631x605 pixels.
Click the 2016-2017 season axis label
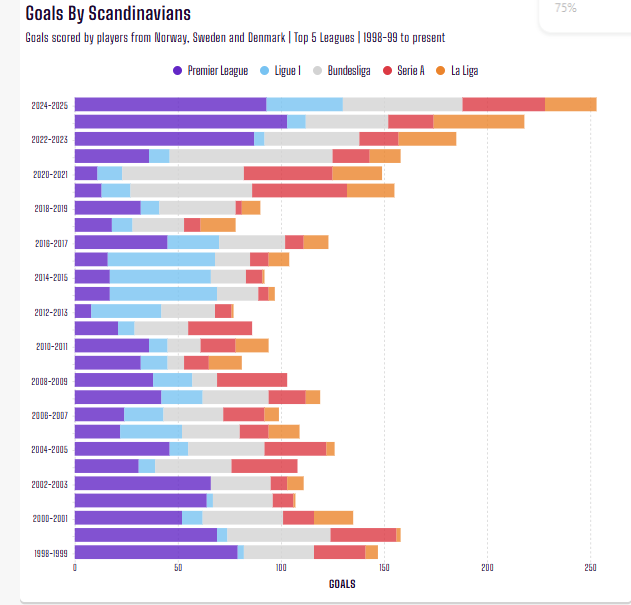tap(49, 242)
